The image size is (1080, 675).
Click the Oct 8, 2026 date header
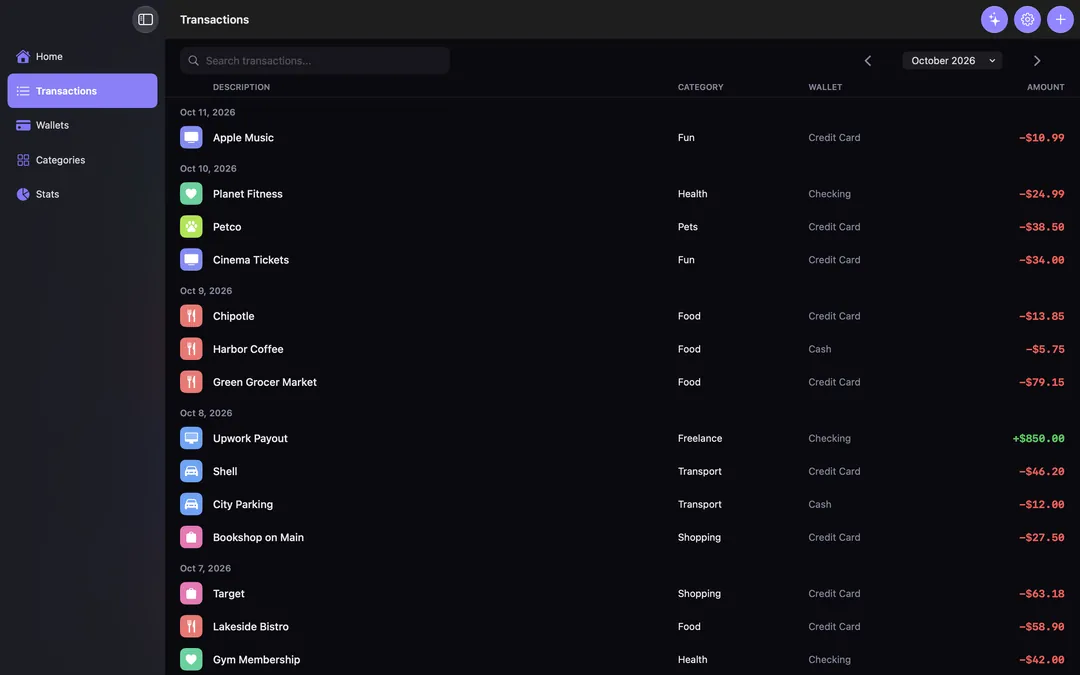tap(206, 413)
